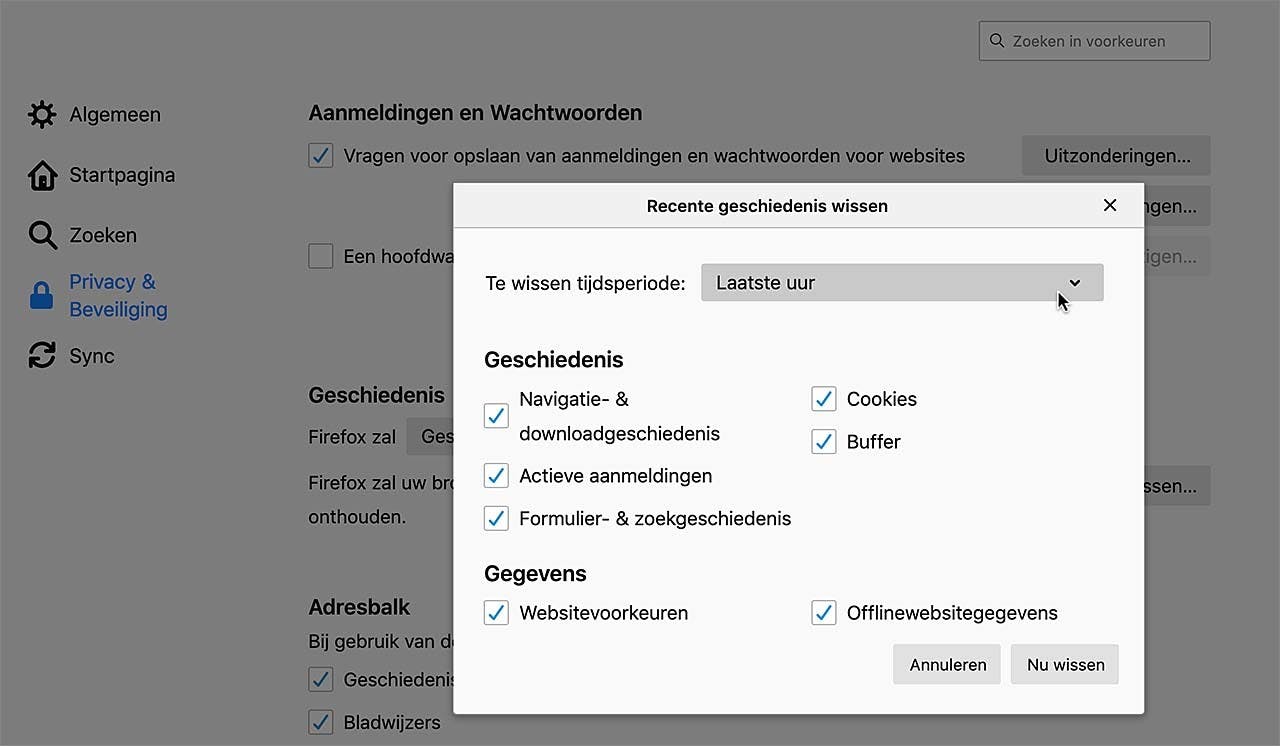Disable Websitevoorkeuren under Gegevens
Viewport: 1280px width, 746px height.
496,612
